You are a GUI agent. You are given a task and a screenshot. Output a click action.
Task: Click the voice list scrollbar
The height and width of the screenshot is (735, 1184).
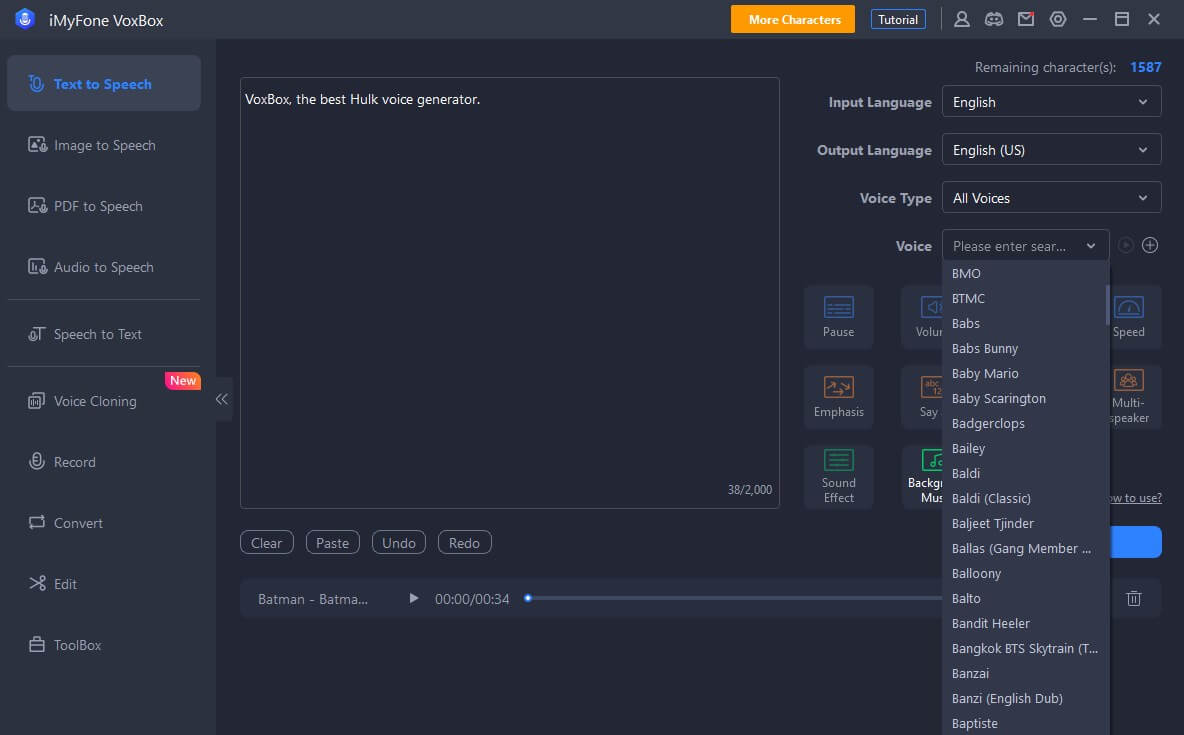point(1107,304)
